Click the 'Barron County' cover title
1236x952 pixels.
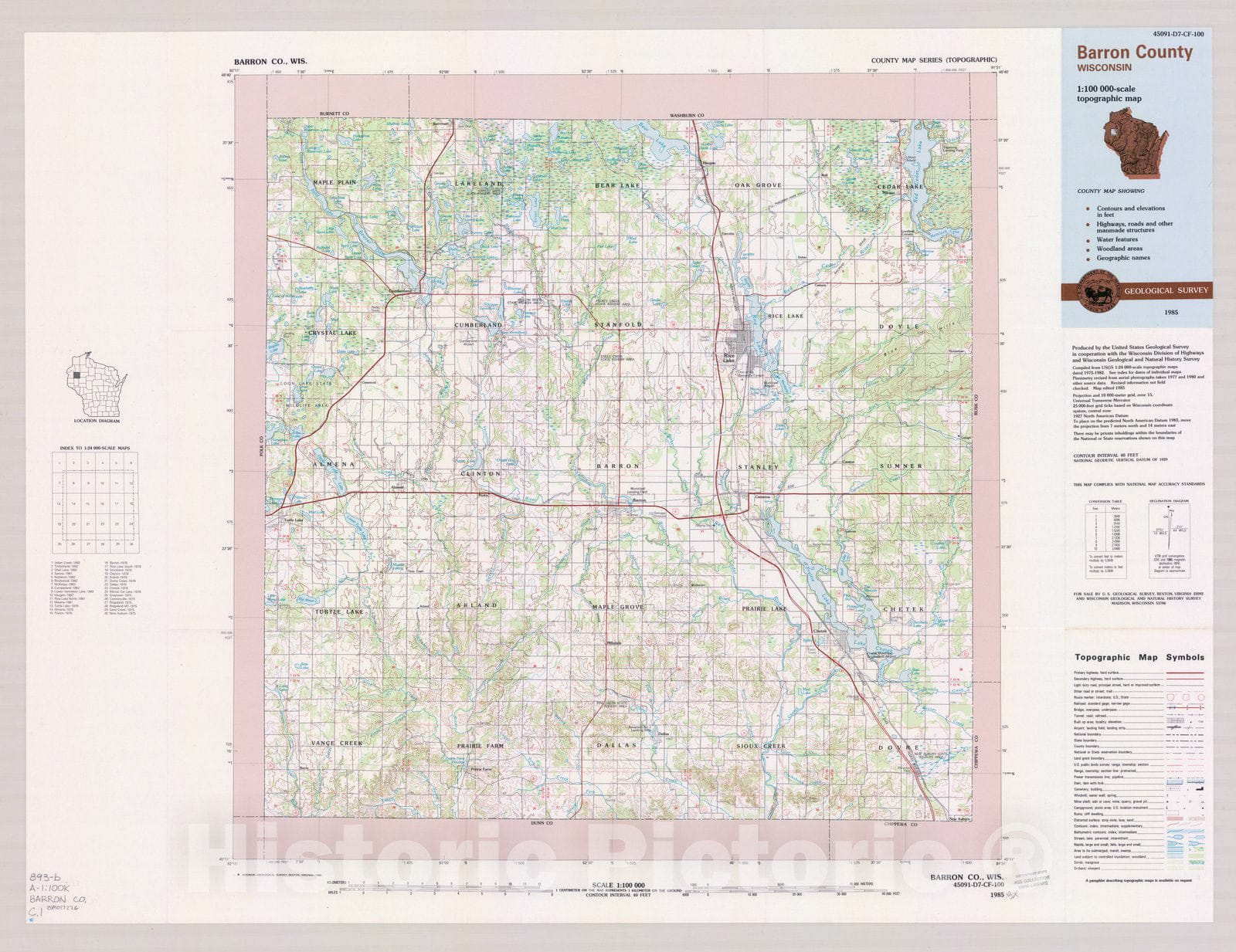pos(1135,52)
